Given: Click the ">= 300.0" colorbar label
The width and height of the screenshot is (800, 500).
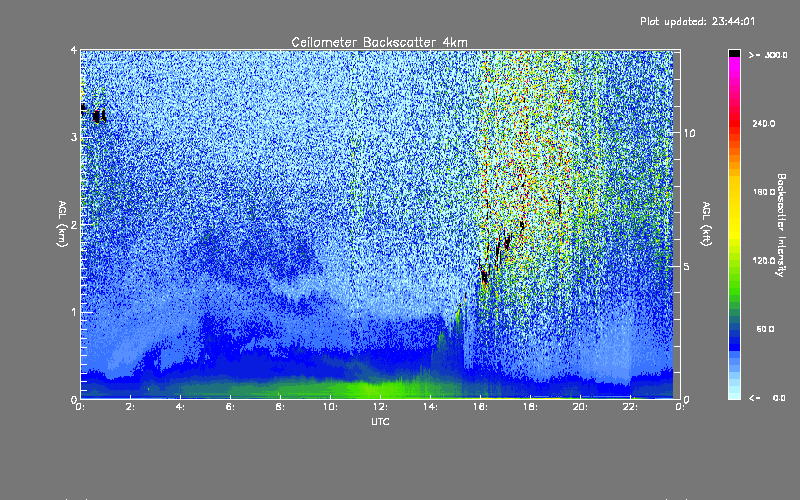Looking at the screenshot, I should coord(768,55).
